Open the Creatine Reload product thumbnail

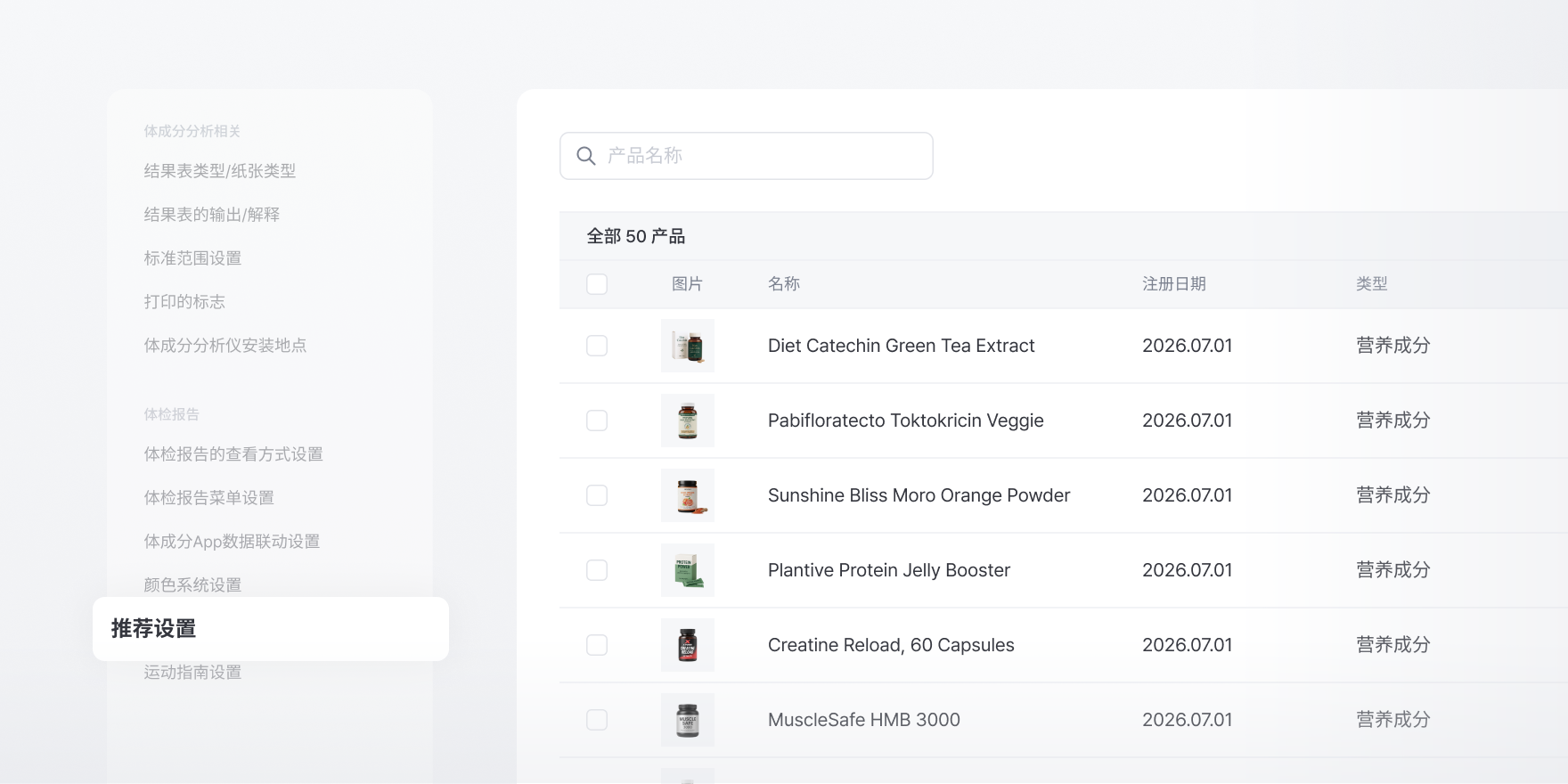tap(688, 645)
